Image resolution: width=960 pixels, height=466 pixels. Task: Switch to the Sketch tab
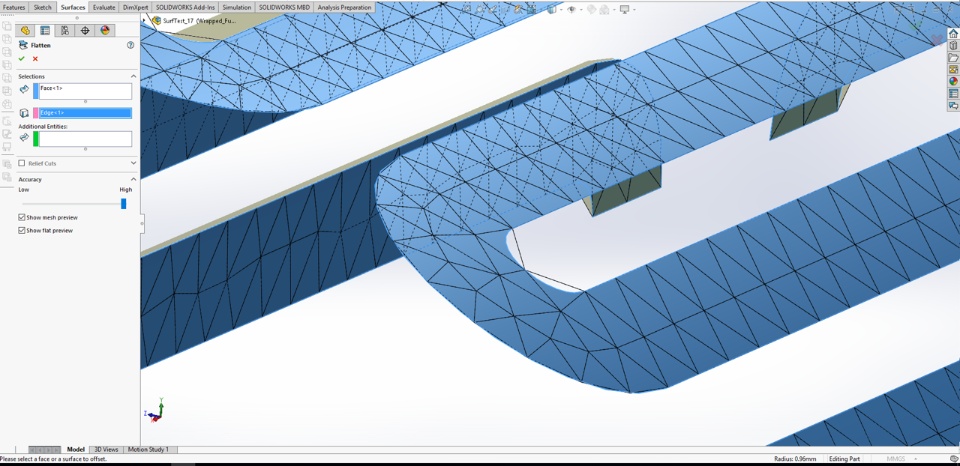click(x=42, y=7)
